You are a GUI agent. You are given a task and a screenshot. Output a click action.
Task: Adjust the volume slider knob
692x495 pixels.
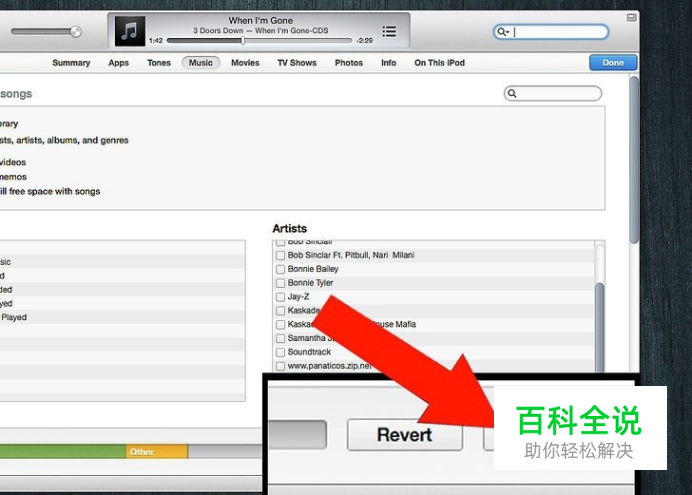(x=76, y=31)
